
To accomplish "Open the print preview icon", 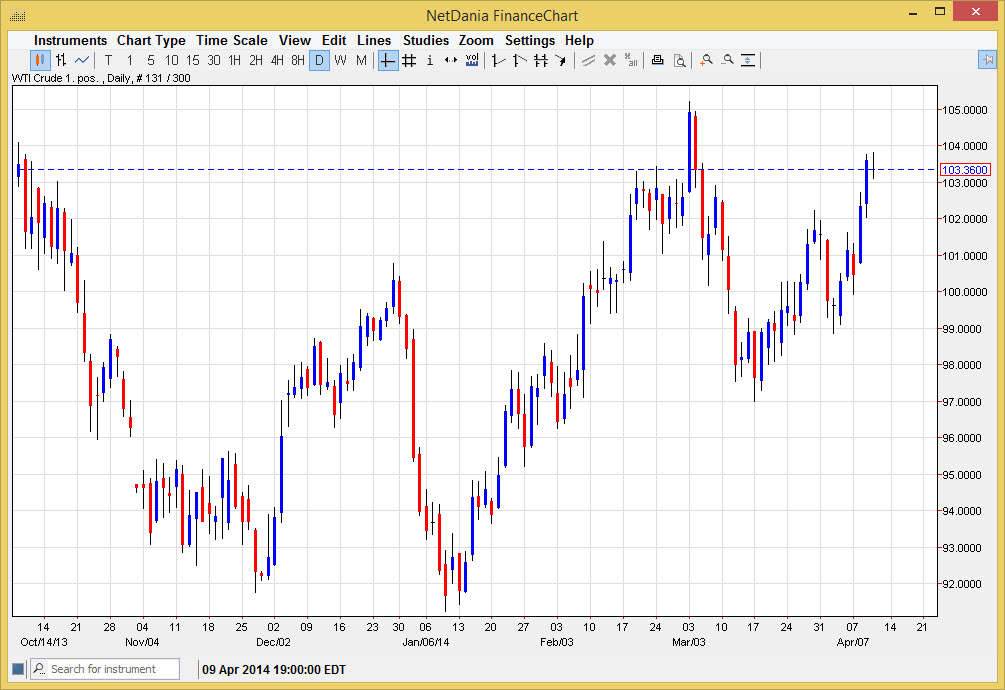I will coord(679,60).
